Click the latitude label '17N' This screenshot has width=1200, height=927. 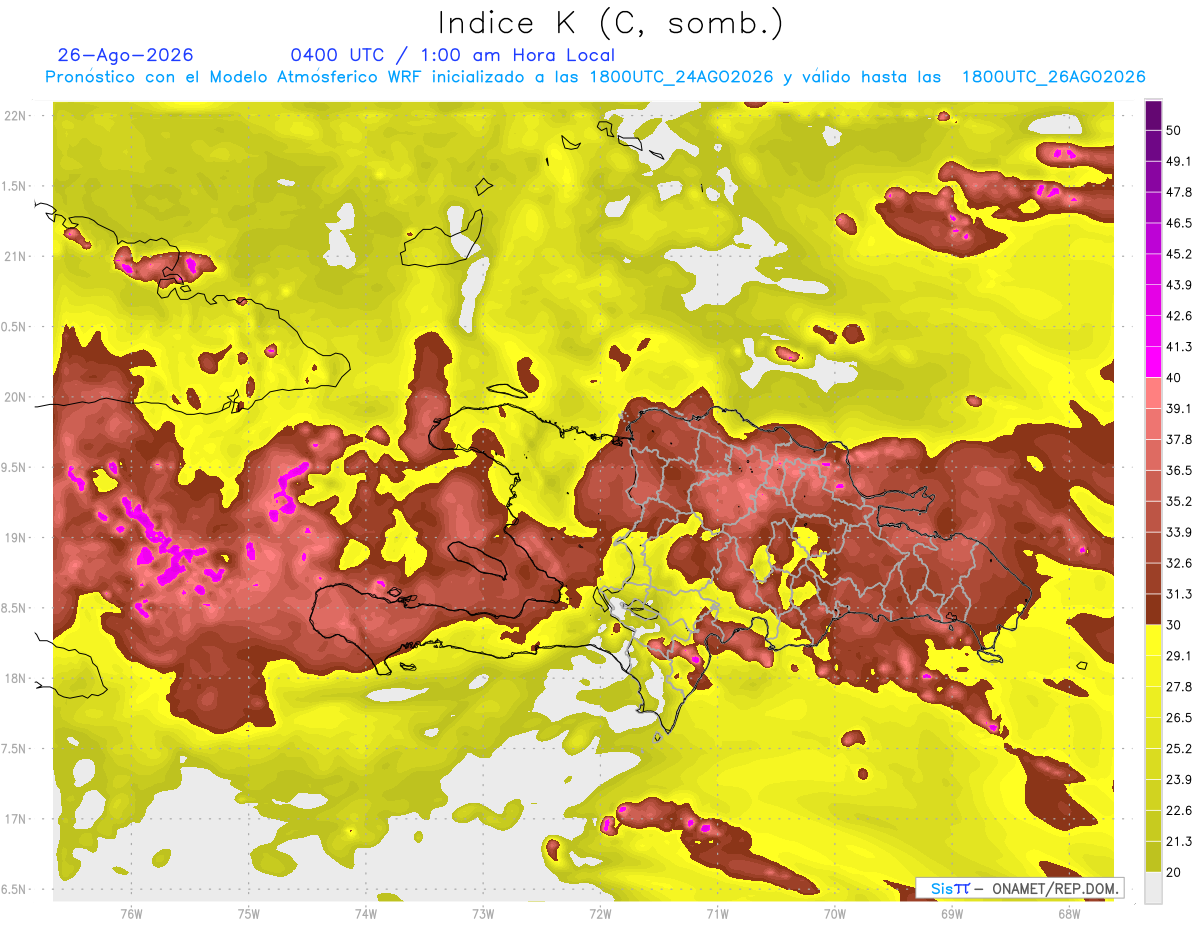[14, 819]
